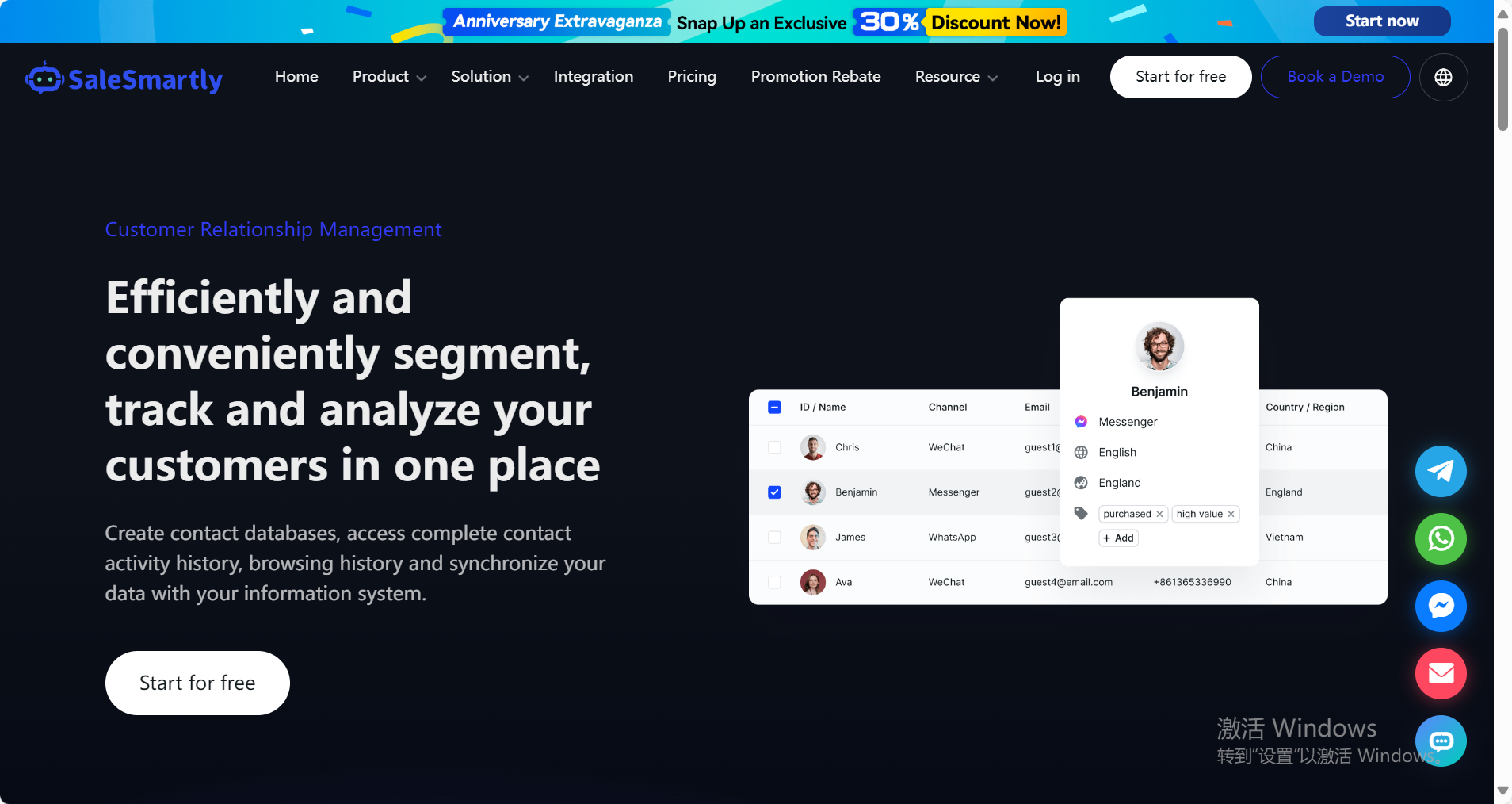Open the language globe selector
The image size is (1512, 804).
1443,77
